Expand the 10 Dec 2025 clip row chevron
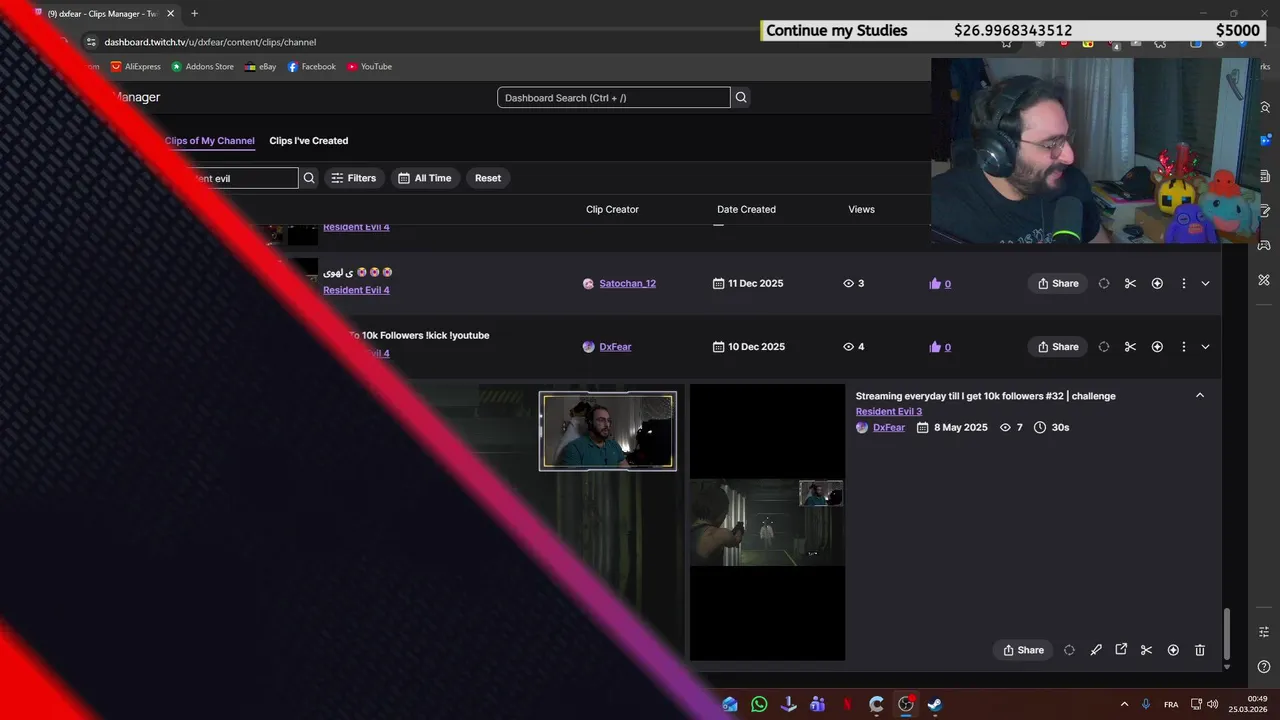The image size is (1280, 720). tap(1205, 347)
